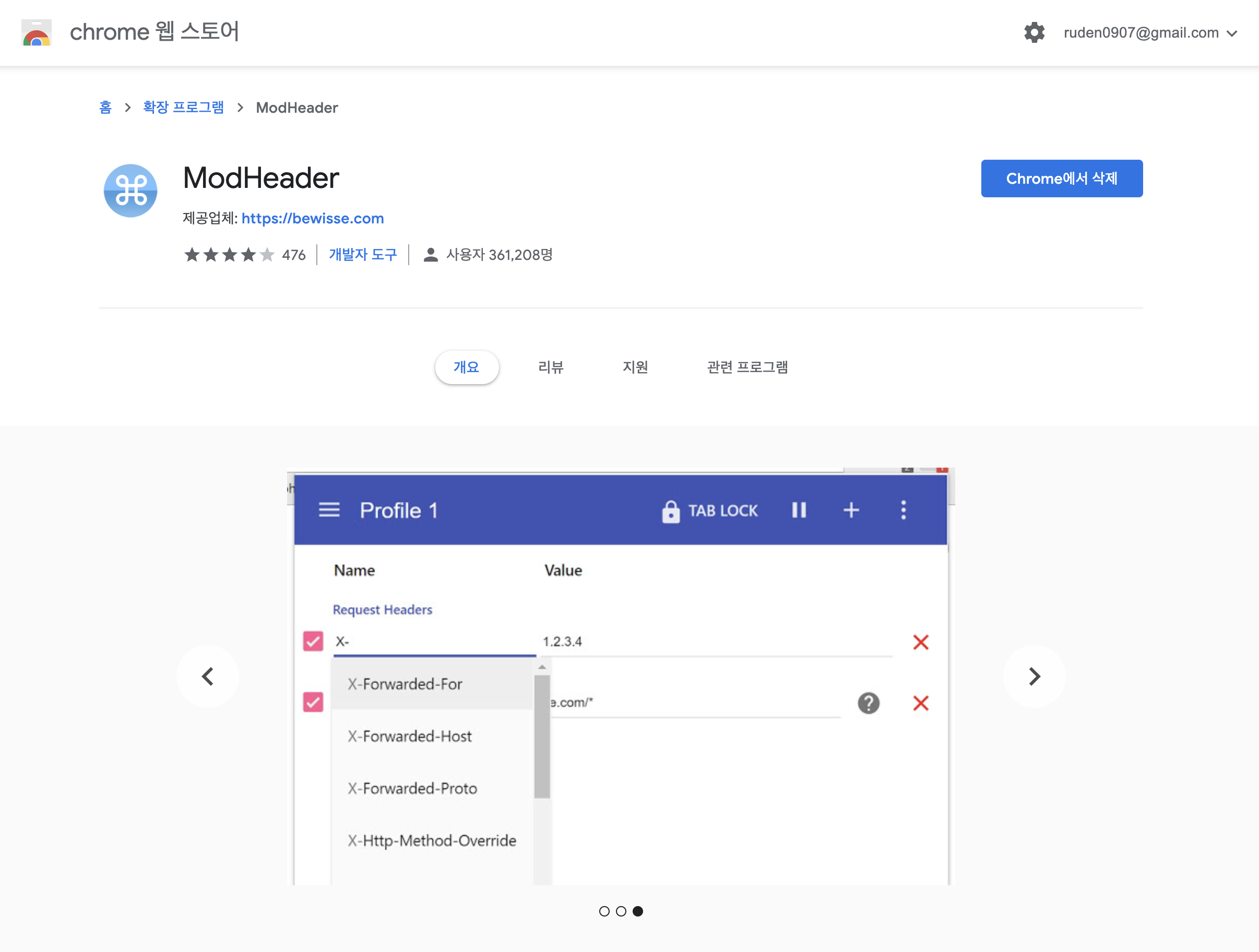
Task: Select the first carousel dot indicator
Action: 604,911
